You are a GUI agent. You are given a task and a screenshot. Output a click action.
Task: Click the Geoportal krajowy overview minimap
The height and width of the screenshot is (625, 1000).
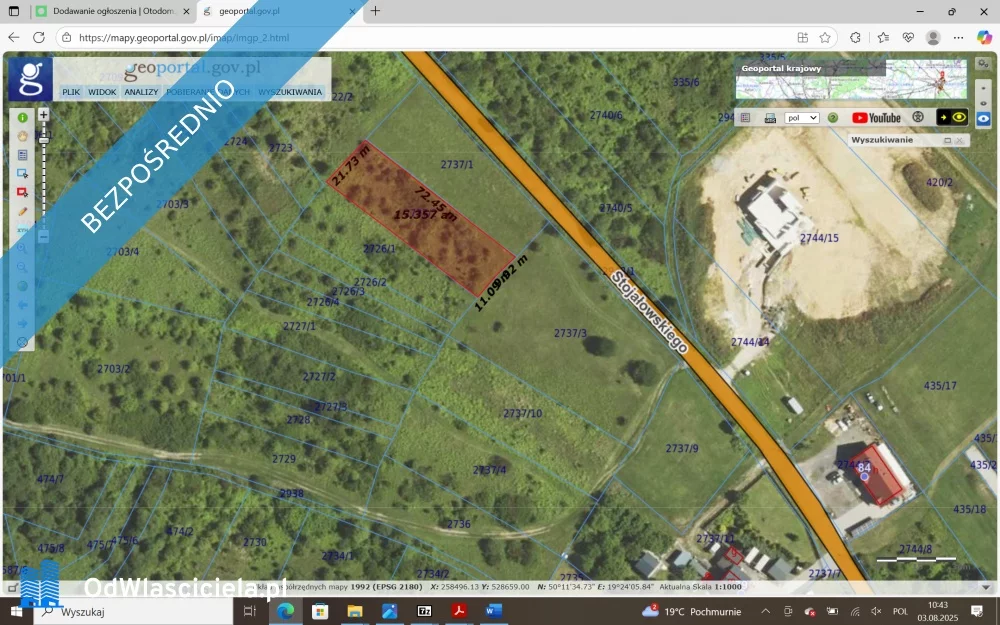click(851, 80)
